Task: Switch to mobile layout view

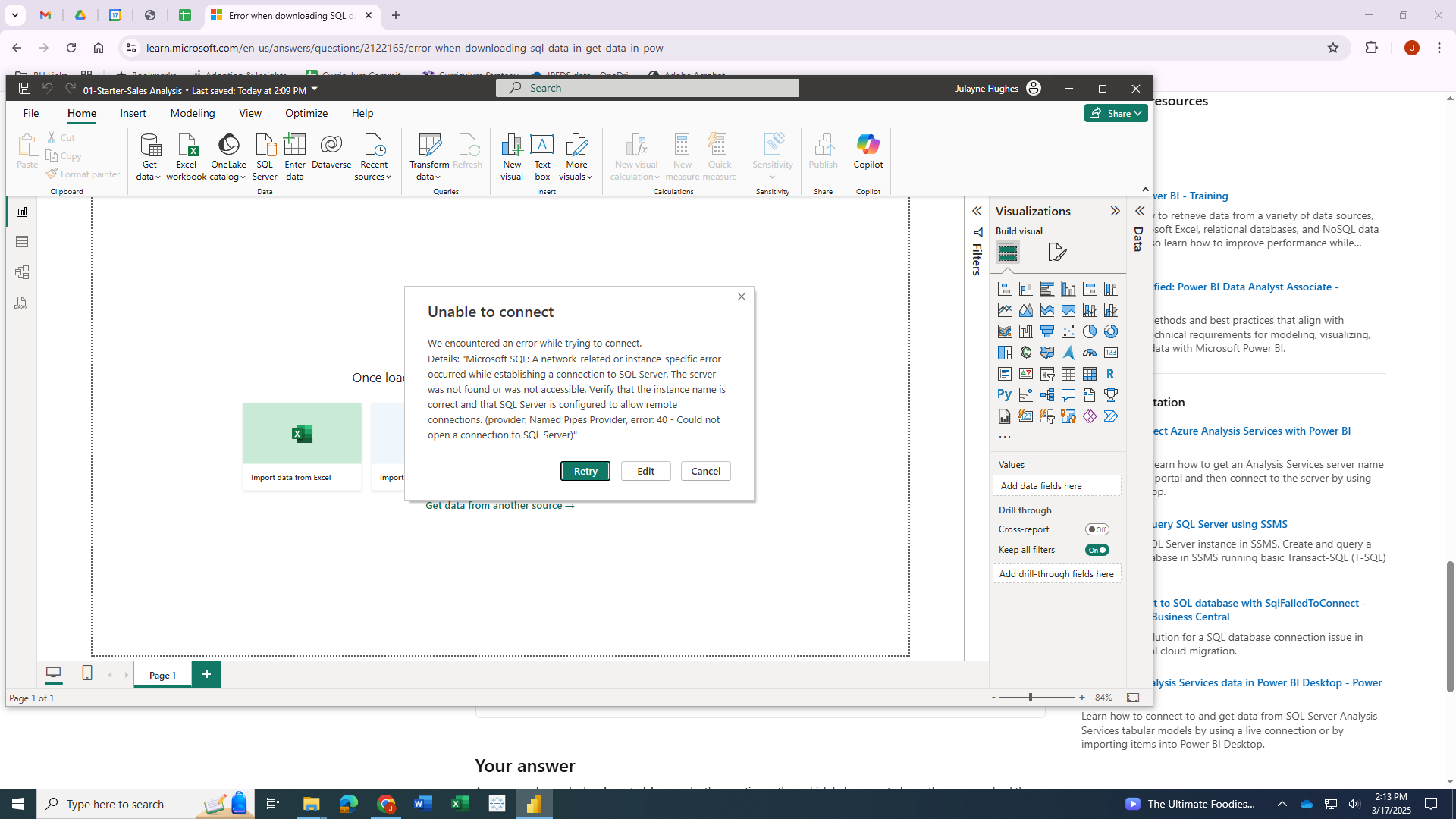Action: click(x=87, y=673)
